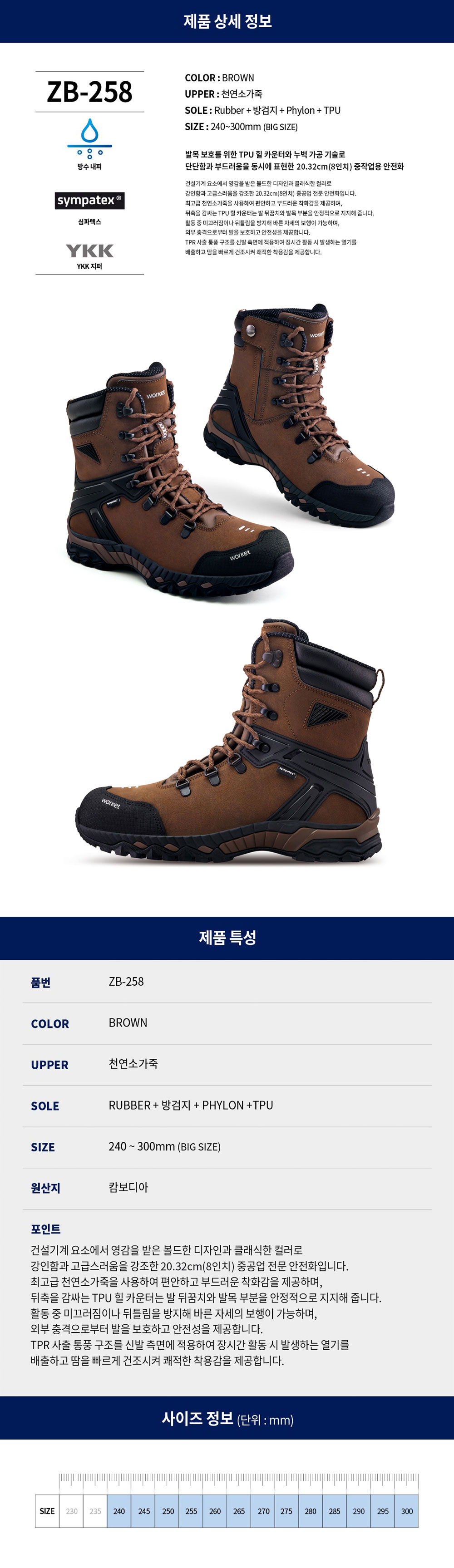Image resolution: width=454 pixels, height=1568 pixels.
Task: Select the upper right boot photo showing the zipper
Action: 298,414
